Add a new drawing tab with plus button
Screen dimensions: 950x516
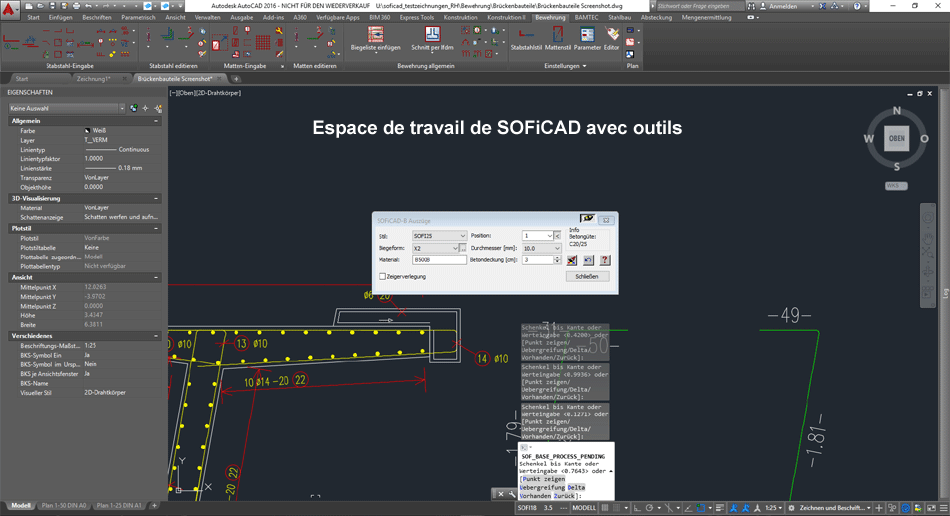[236, 79]
